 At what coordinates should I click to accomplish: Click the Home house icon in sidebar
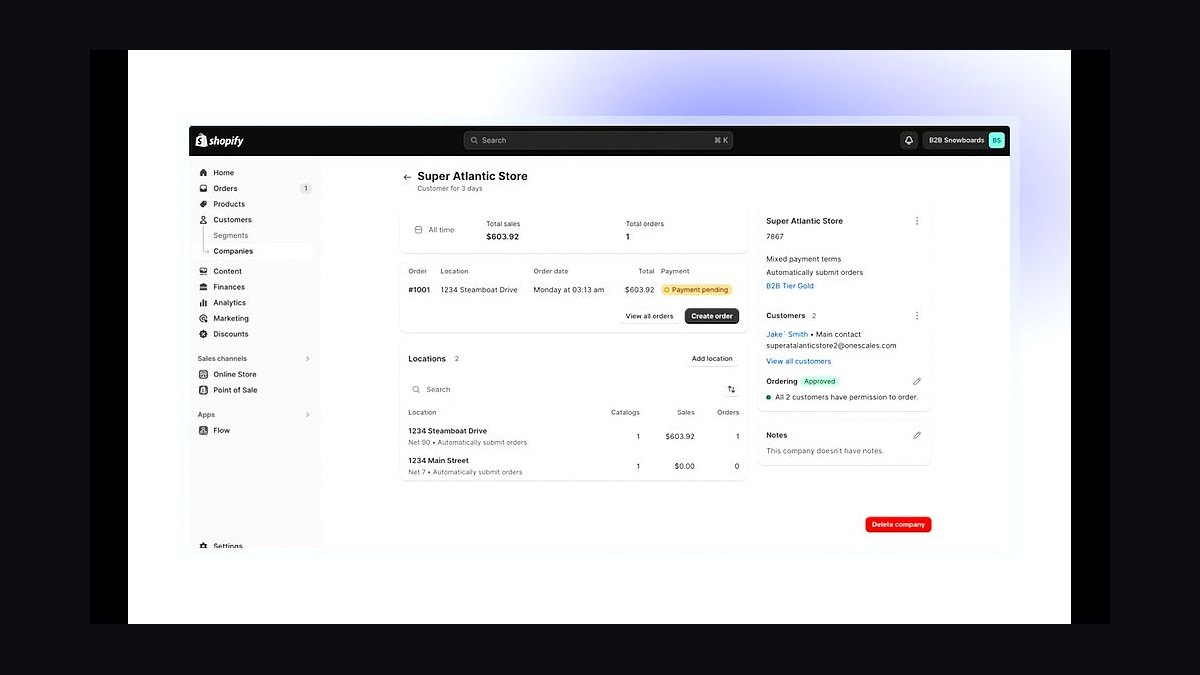[204, 173]
